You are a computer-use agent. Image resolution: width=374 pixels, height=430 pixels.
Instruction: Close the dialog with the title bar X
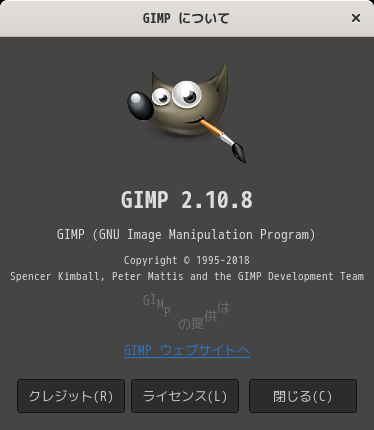pos(356,18)
